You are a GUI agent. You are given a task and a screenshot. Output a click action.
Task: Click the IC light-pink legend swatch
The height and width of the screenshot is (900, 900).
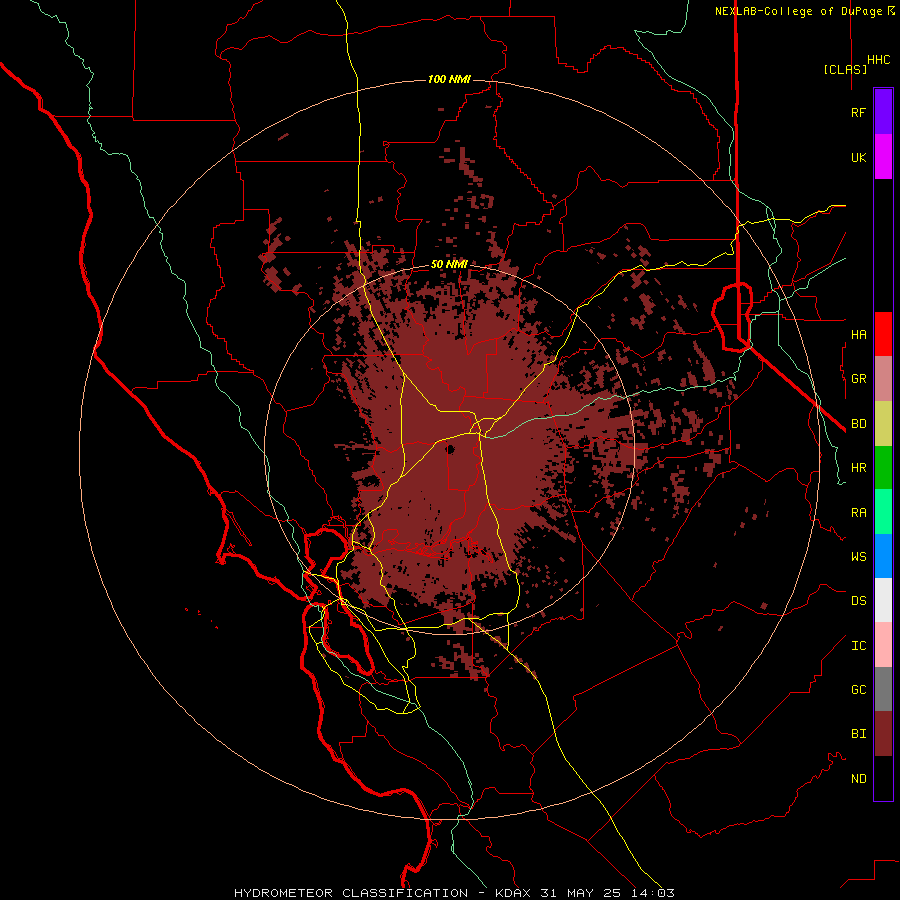[883, 645]
